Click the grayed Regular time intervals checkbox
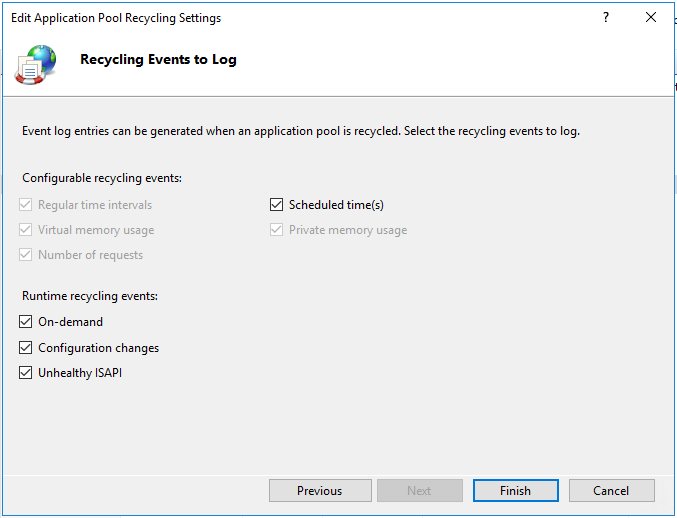This screenshot has height=518, width=677. pyautogui.click(x=26, y=205)
